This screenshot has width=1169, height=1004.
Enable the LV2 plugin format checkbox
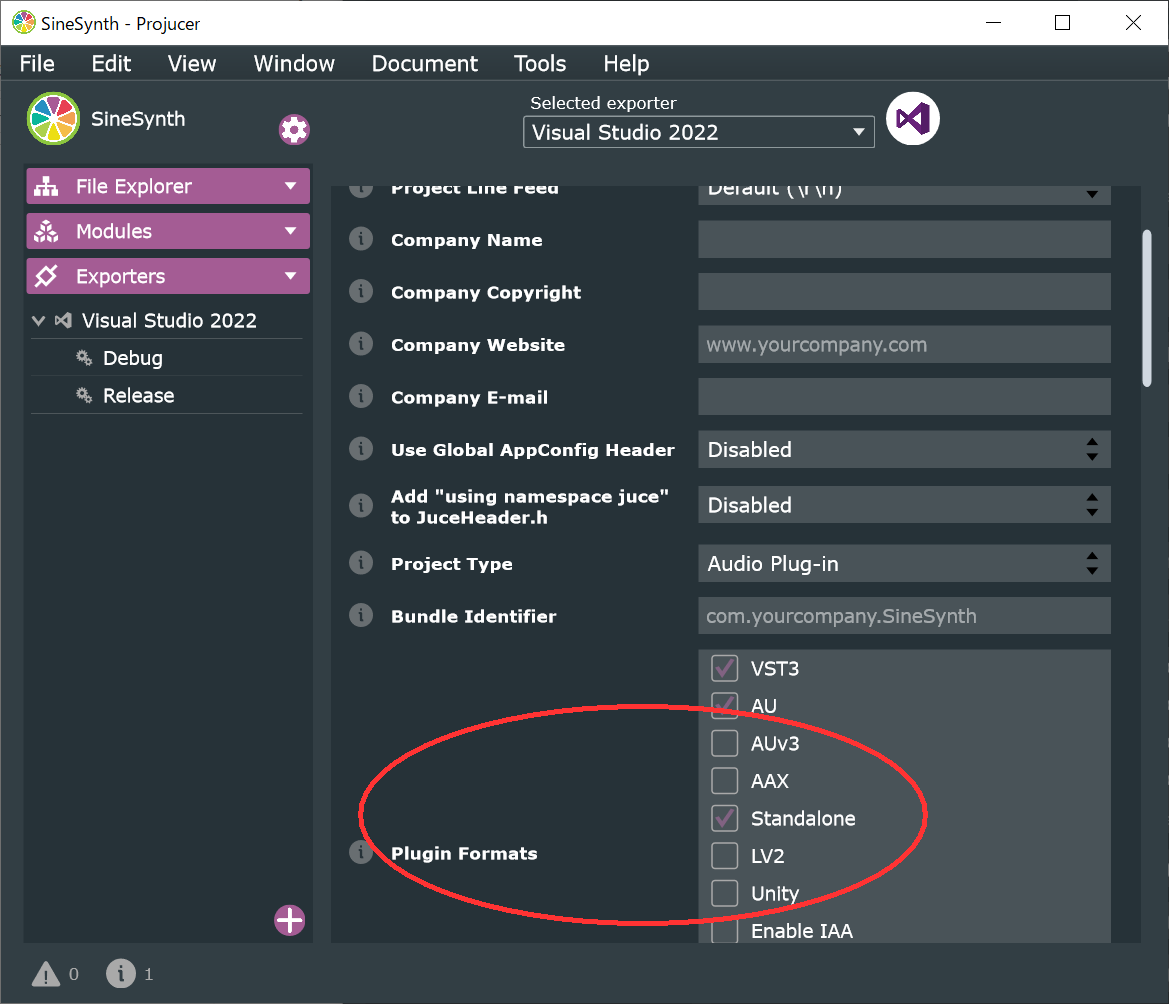coord(725,856)
